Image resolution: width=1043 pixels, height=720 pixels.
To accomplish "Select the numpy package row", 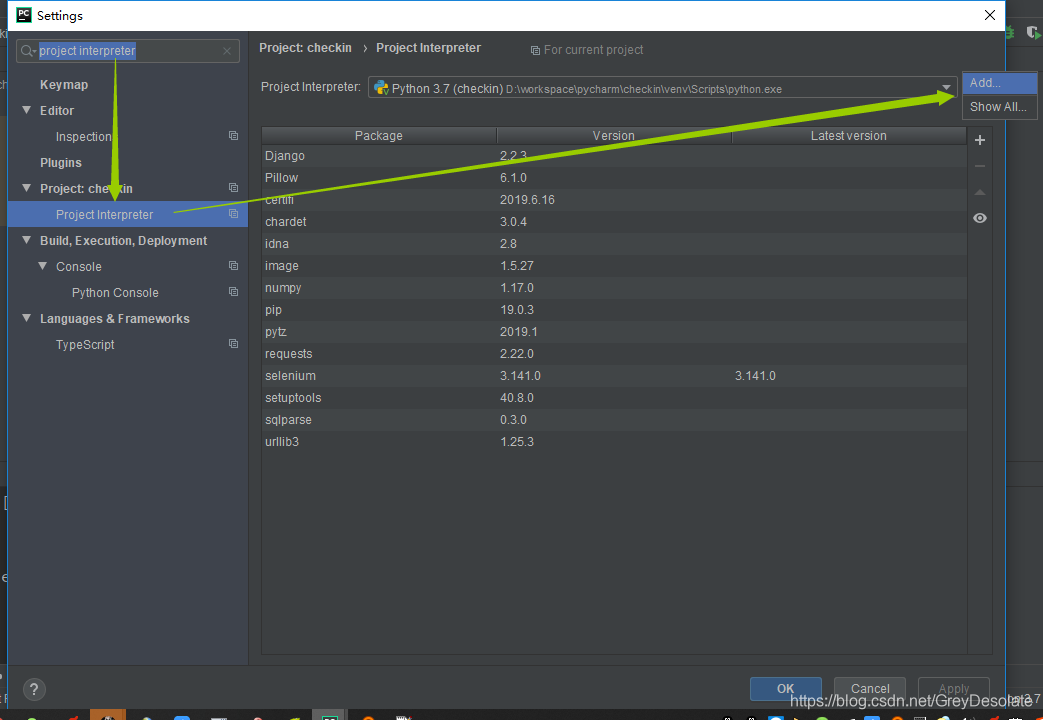I will (x=614, y=287).
